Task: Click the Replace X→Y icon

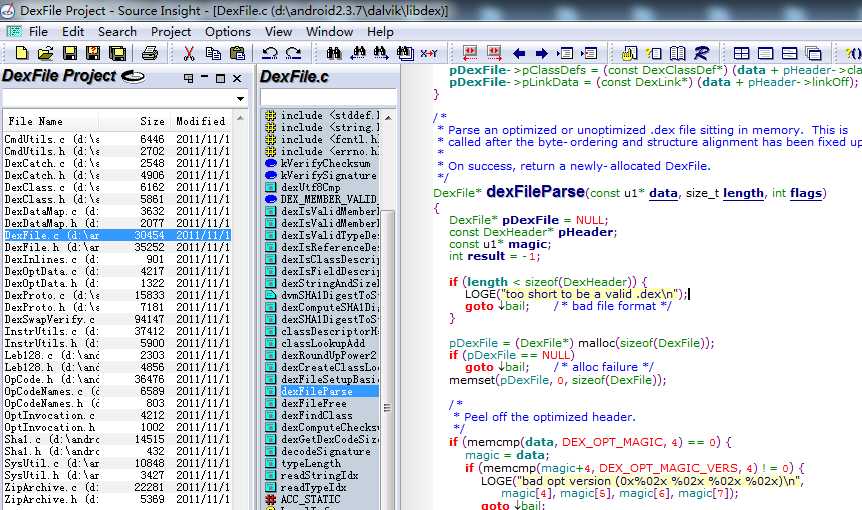Action: [x=429, y=53]
